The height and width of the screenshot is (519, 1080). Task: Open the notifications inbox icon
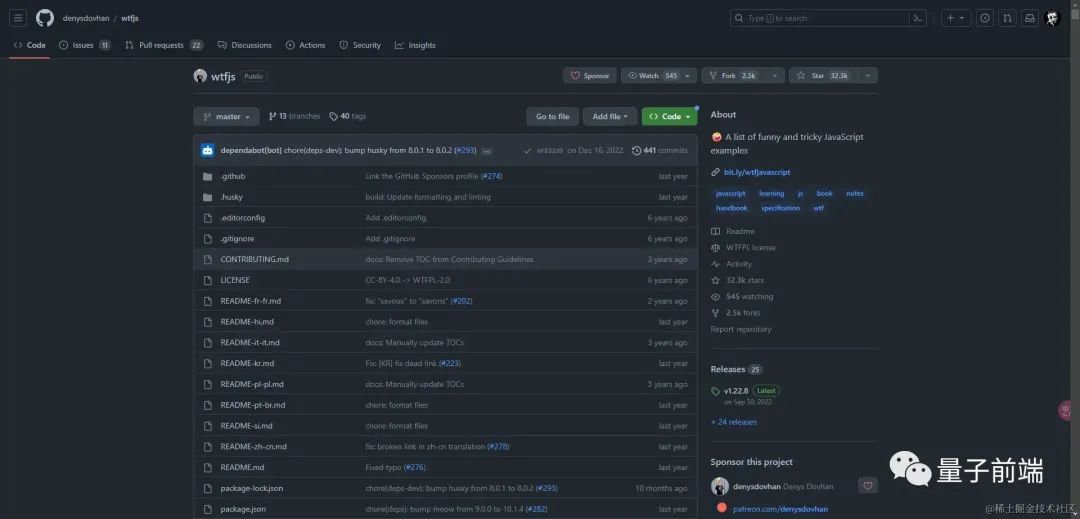[x=1029, y=19]
